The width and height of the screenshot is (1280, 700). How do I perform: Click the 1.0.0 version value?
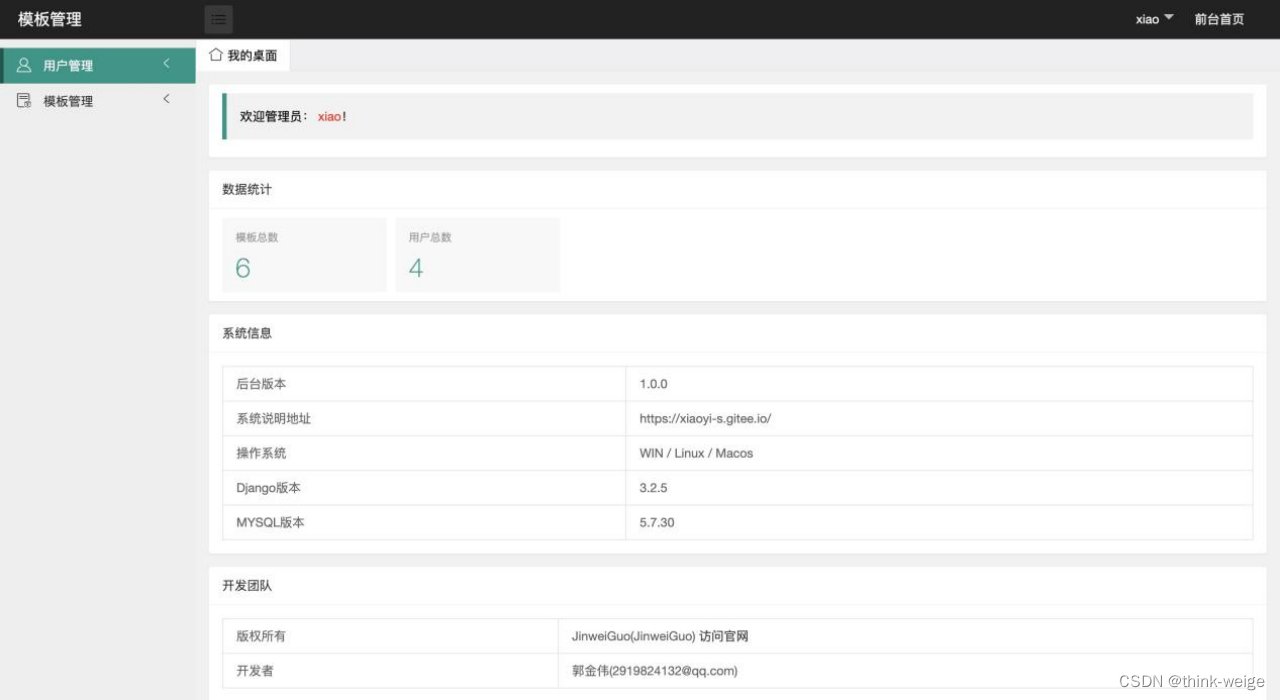coord(653,384)
